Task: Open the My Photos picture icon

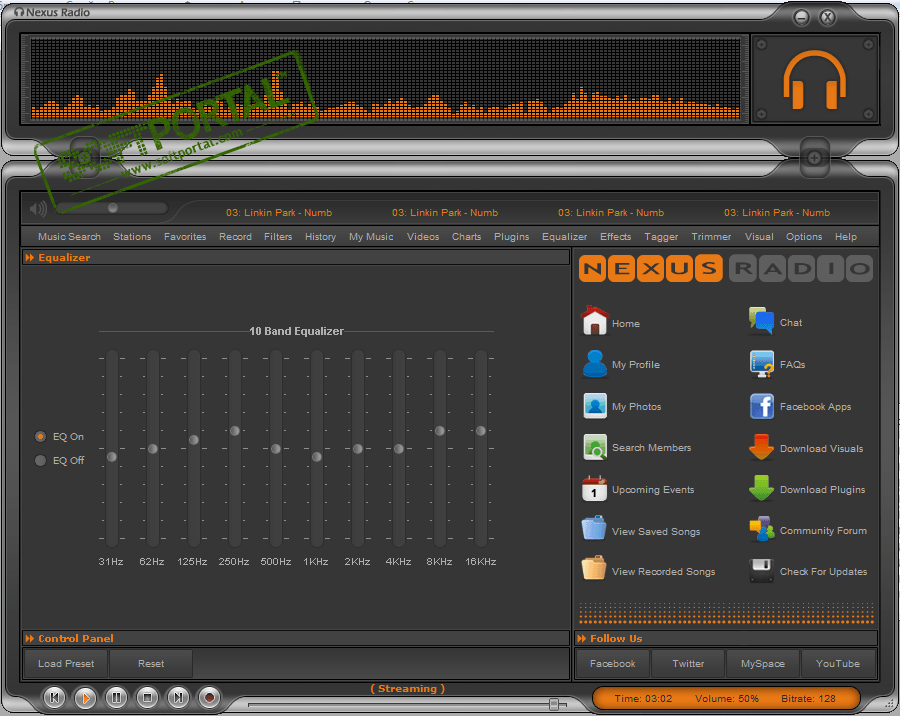Action: tap(595, 405)
